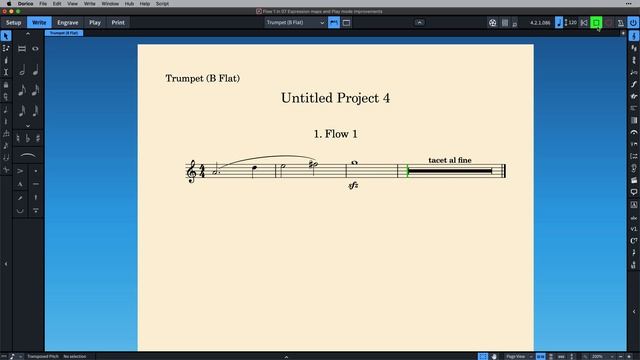Select the natural accidental
Image resolution: width=640 pixels, height=360 pixels.
(18, 138)
